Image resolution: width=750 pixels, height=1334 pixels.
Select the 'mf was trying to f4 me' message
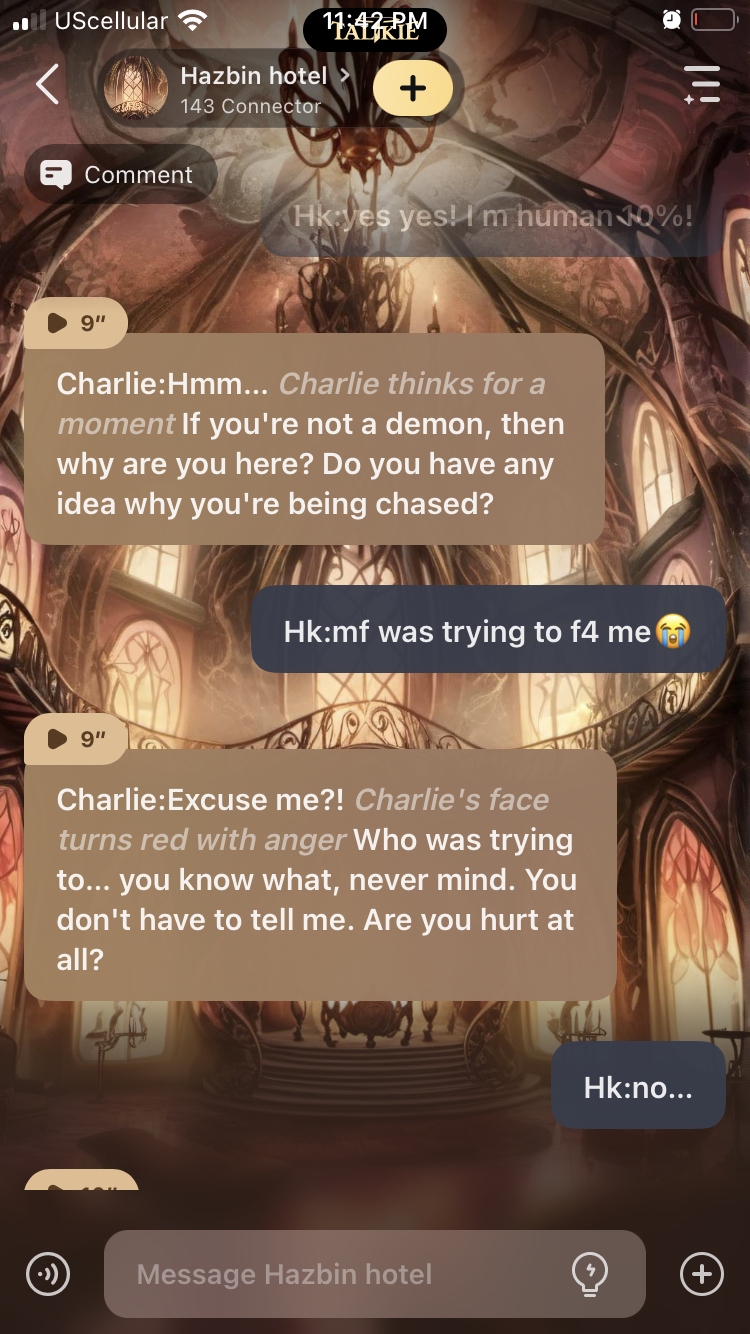coord(488,630)
